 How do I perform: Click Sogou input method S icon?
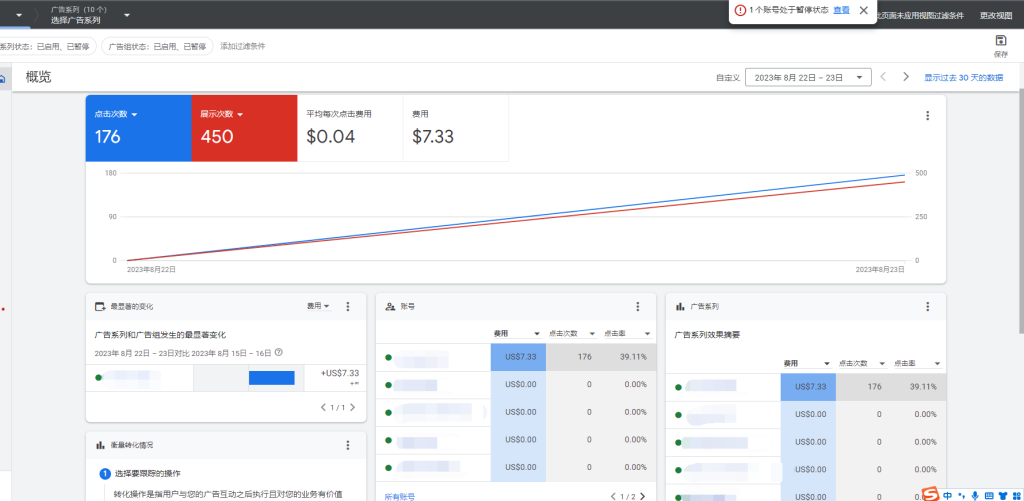tap(931, 494)
